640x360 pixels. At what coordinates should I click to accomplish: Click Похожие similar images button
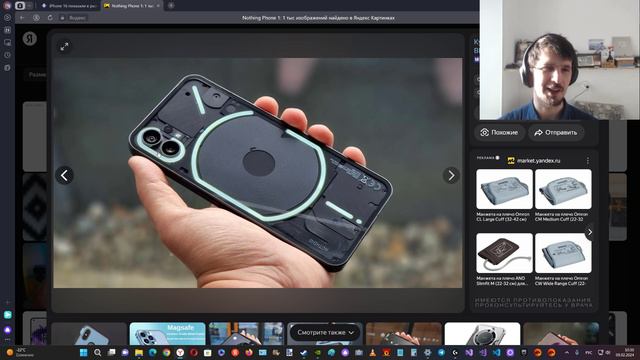(499, 132)
